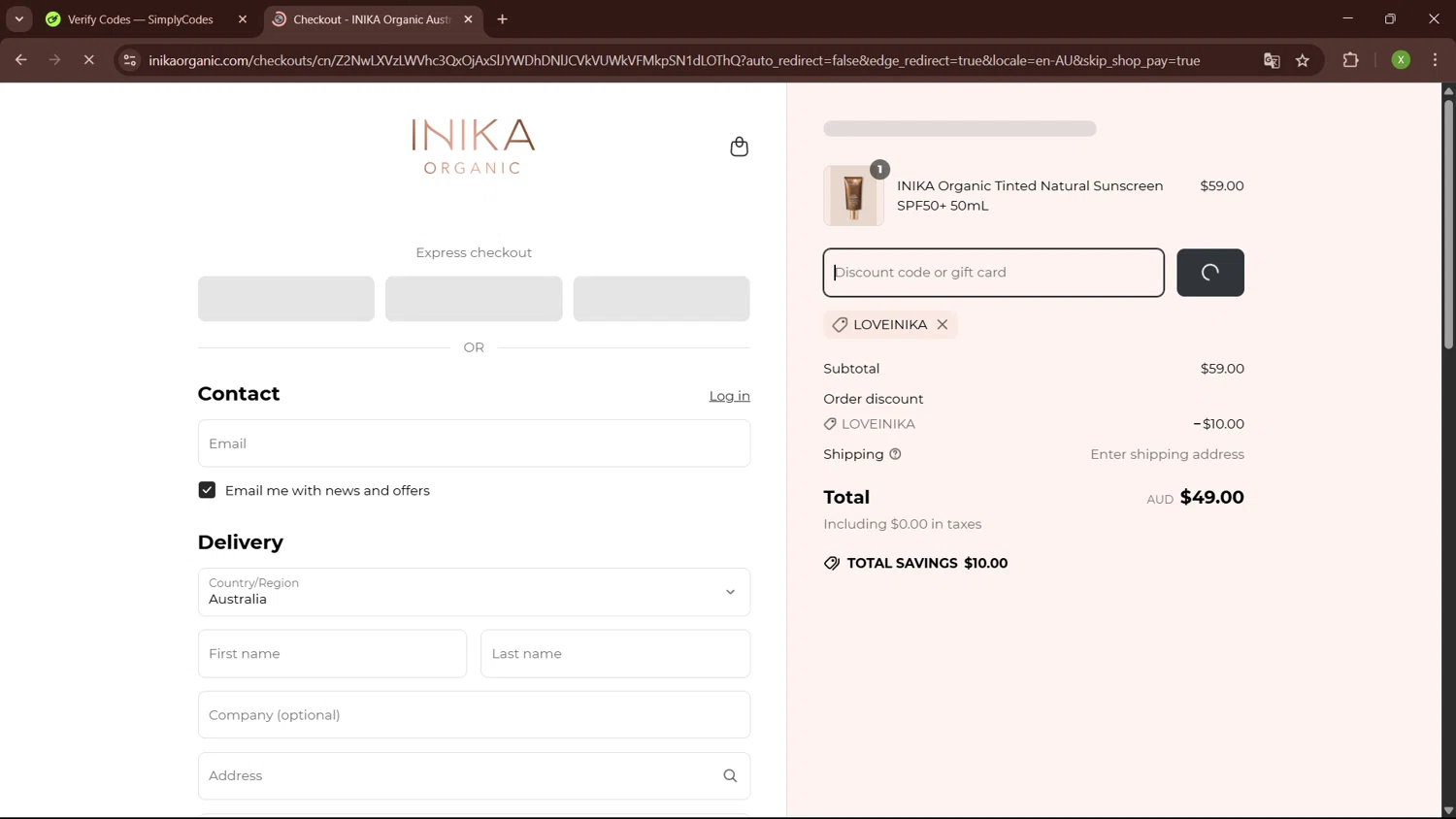This screenshot has width=1456, height=819.
Task: Click the page vertical scrollbar
Action: pyautogui.click(x=1448, y=223)
